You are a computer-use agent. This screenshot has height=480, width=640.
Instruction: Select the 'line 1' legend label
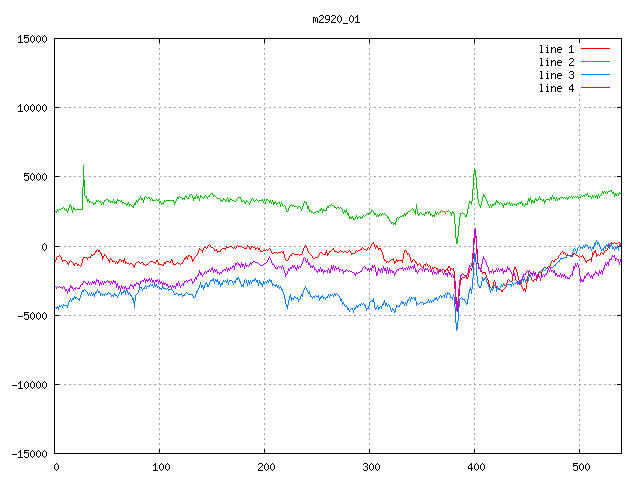(x=556, y=49)
